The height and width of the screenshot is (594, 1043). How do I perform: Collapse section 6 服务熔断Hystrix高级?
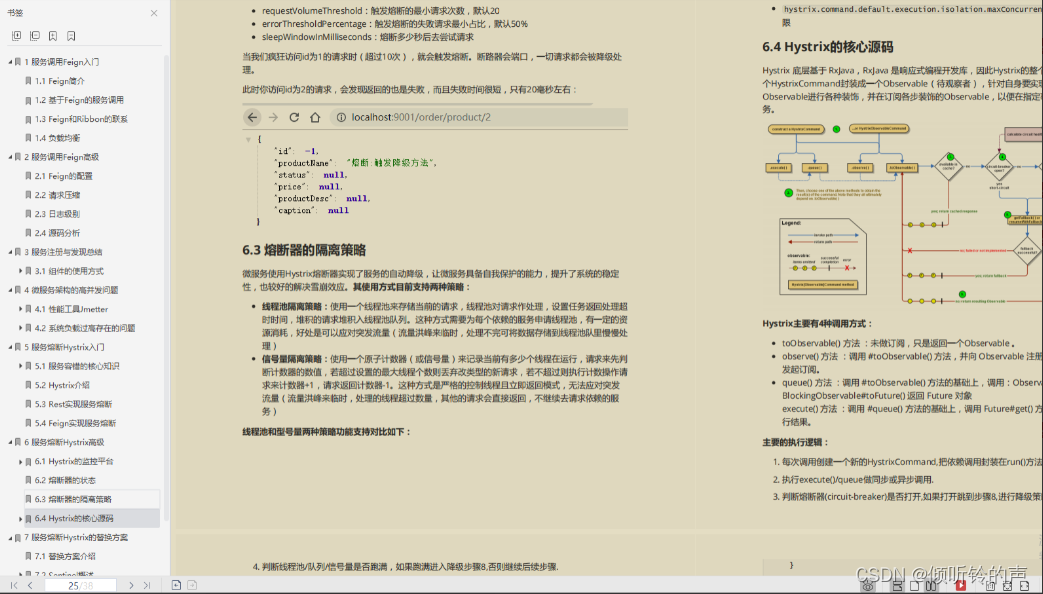pyautogui.click(x=10, y=442)
